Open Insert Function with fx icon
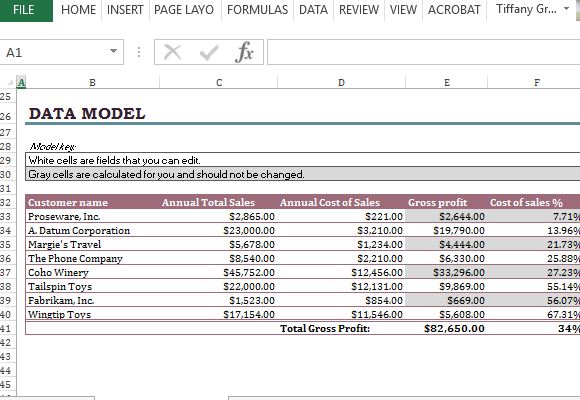Viewport: 580px width, 400px height. [244, 52]
